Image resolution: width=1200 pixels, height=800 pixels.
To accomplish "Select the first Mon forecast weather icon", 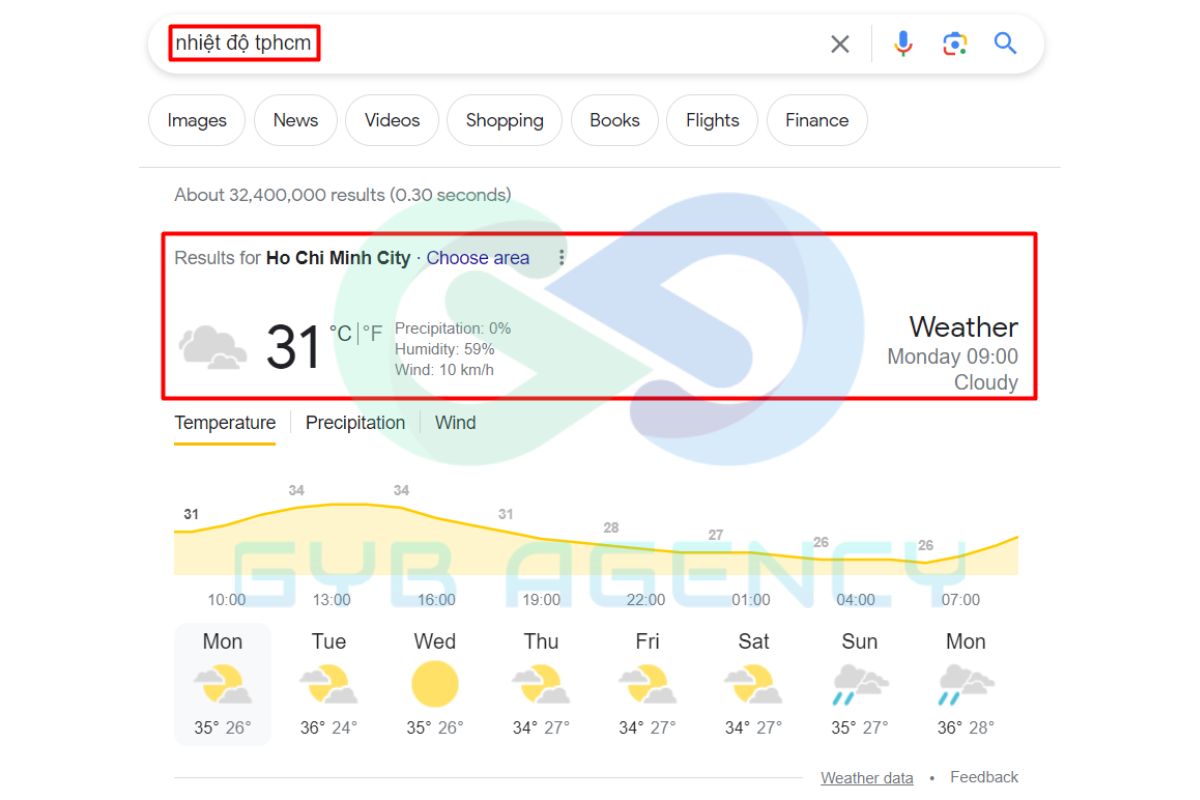I will coord(222,686).
